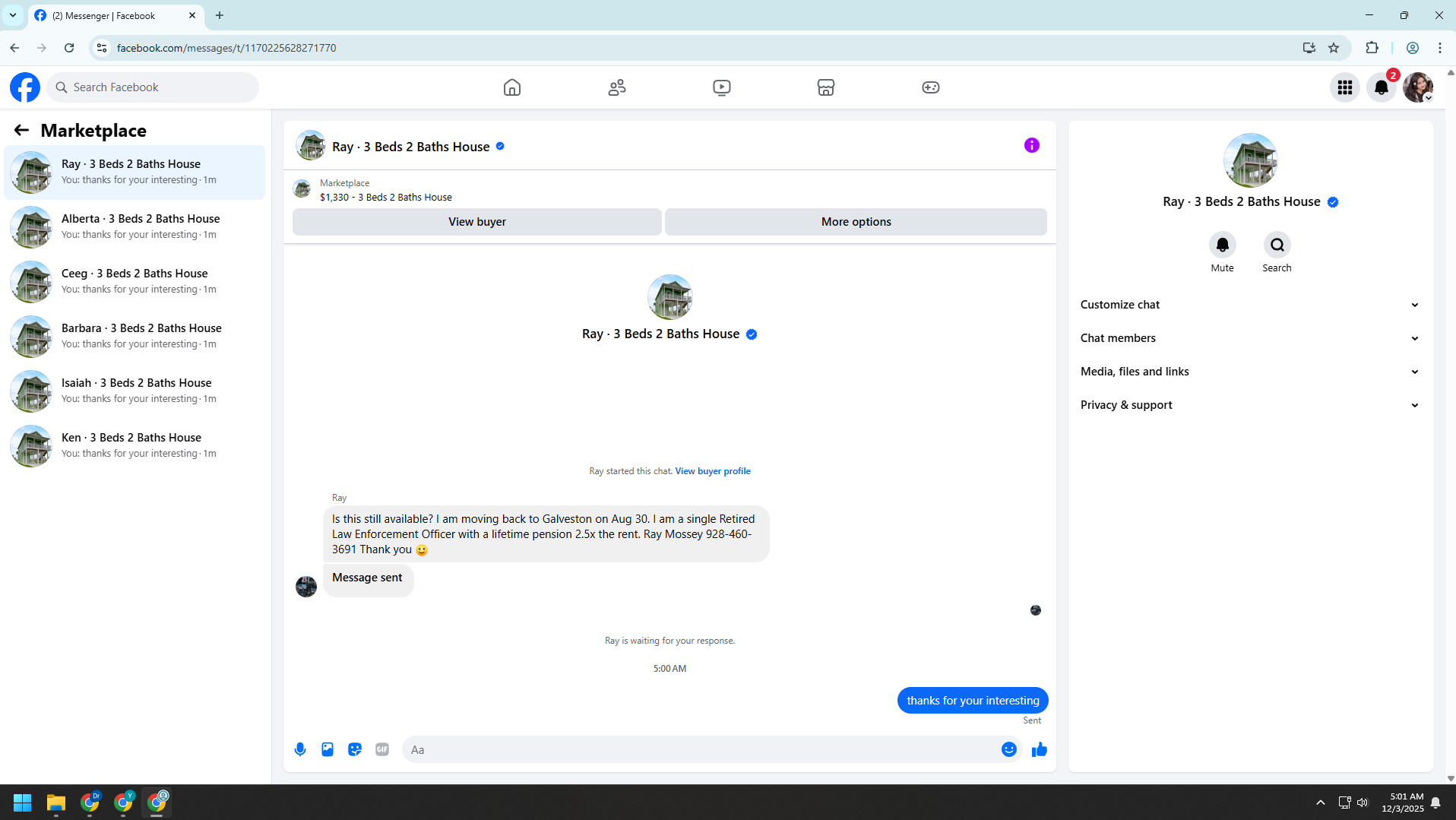Open the large listing thumbnail in right panel

[1250, 160]
